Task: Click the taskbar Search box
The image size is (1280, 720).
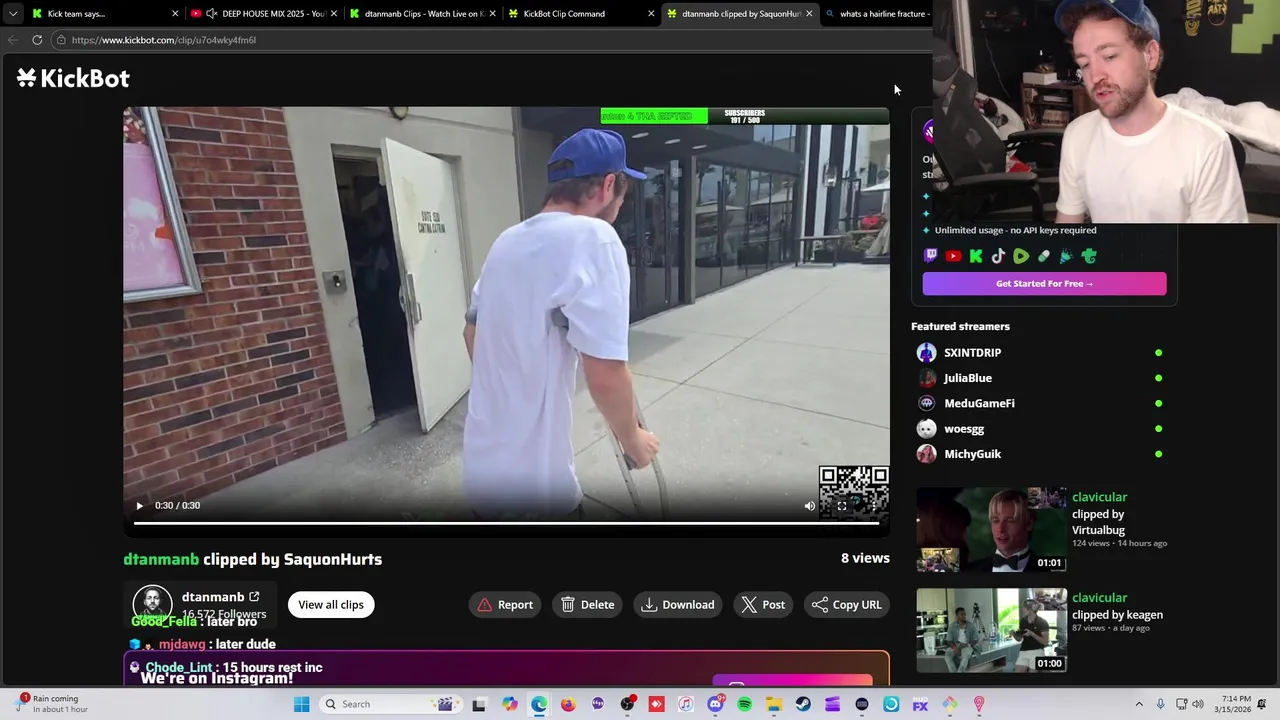Action: click(x=391, y=704)
